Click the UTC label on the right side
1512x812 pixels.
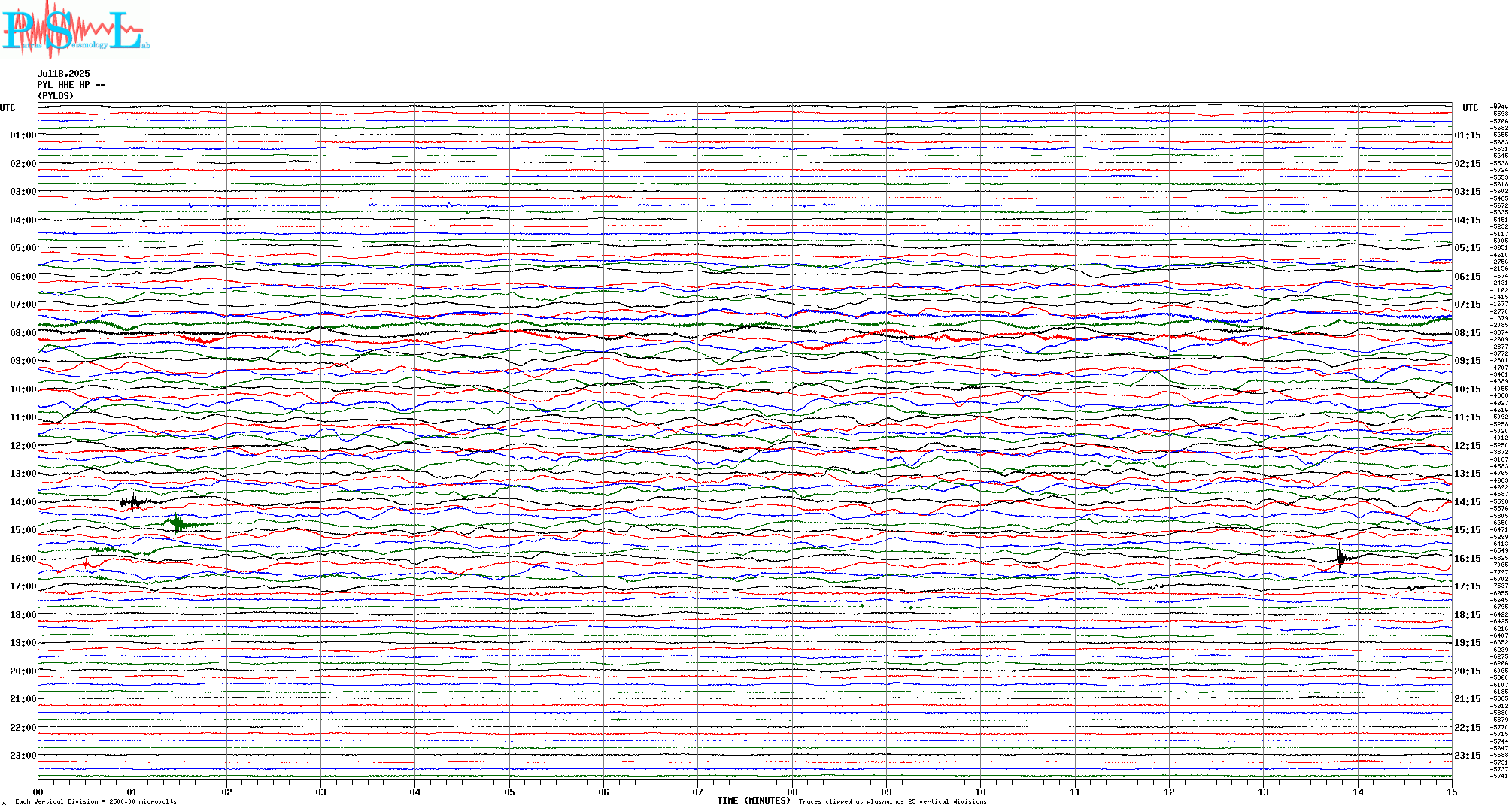coord(1470,108)
